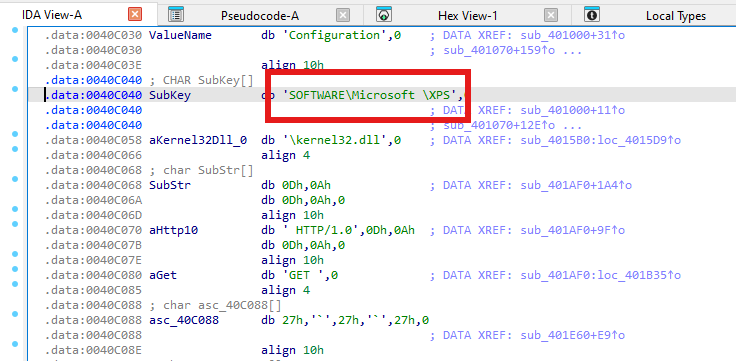Screen dimensions: 736x361
Task: Follow the sub_401000+11 cross reference
Action: [x=570, y=110]
